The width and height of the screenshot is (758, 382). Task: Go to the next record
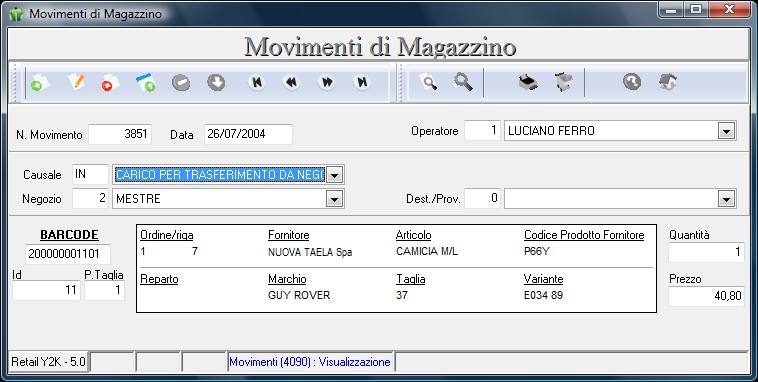327,83
